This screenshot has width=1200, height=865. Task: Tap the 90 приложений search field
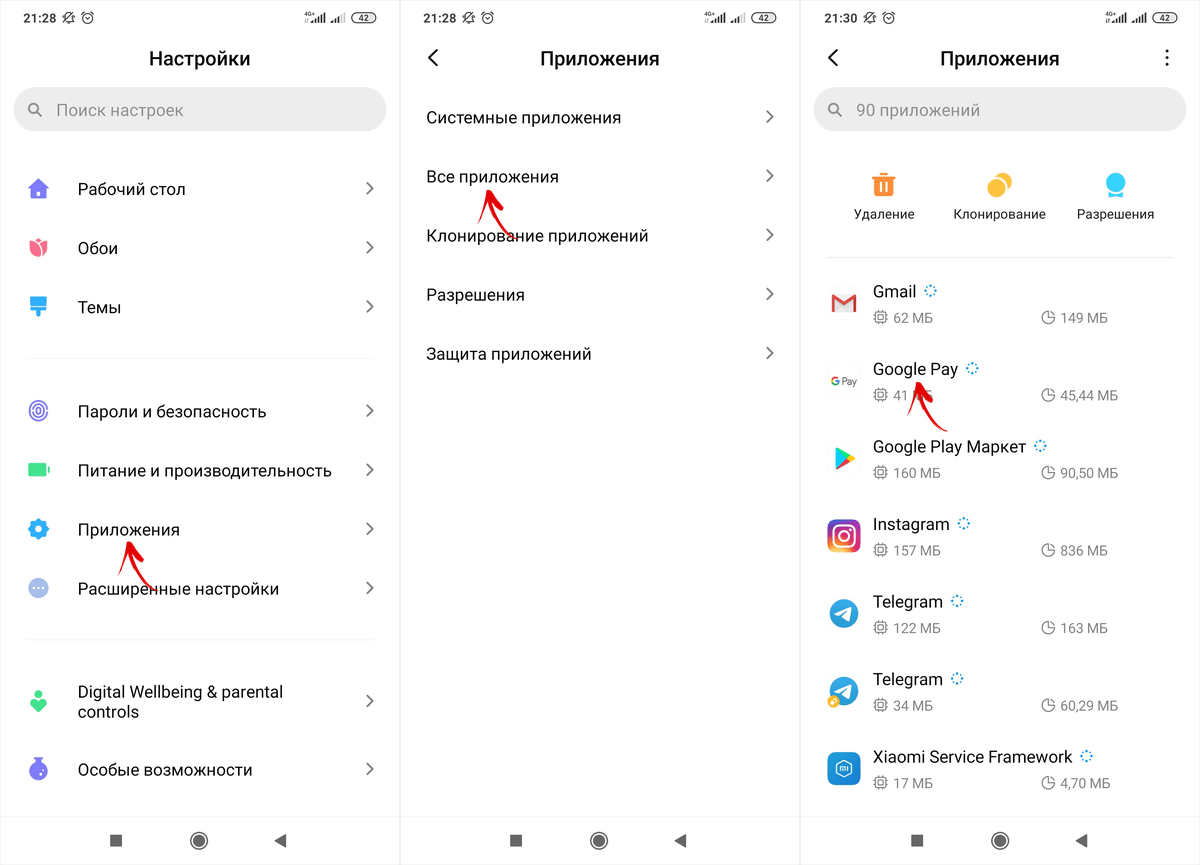(x=1000, y=110)
